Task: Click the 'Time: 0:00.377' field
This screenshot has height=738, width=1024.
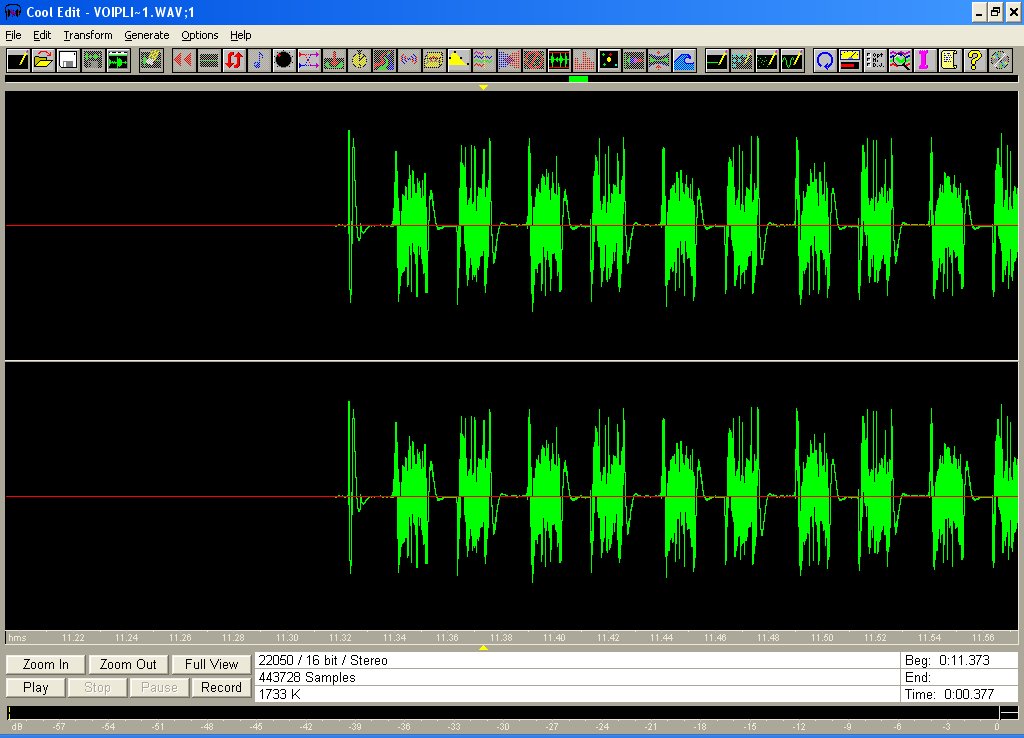Action: pos(959,694)
